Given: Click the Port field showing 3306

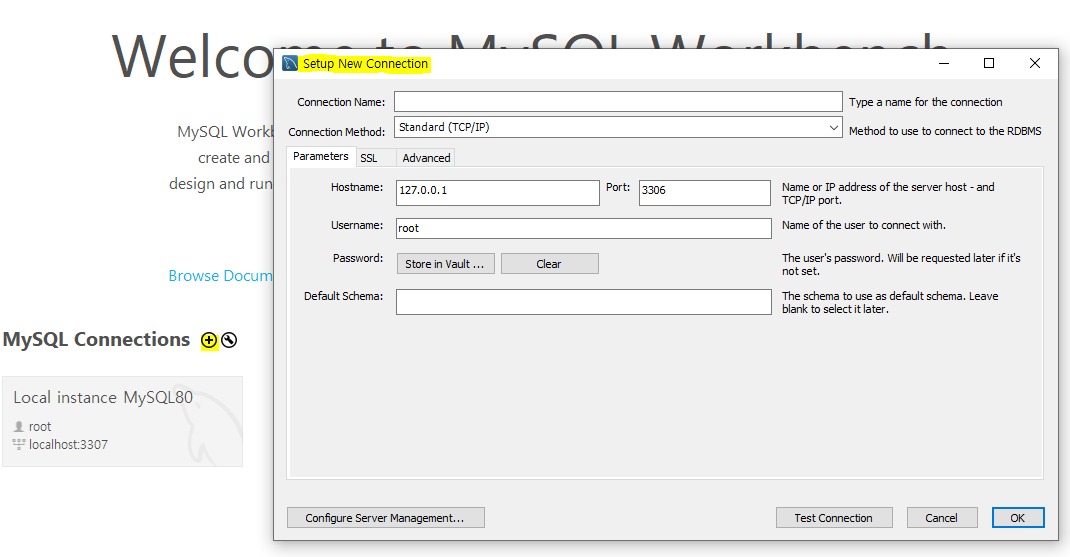Looking at the screenshot, I should click(x=704, y=192).
